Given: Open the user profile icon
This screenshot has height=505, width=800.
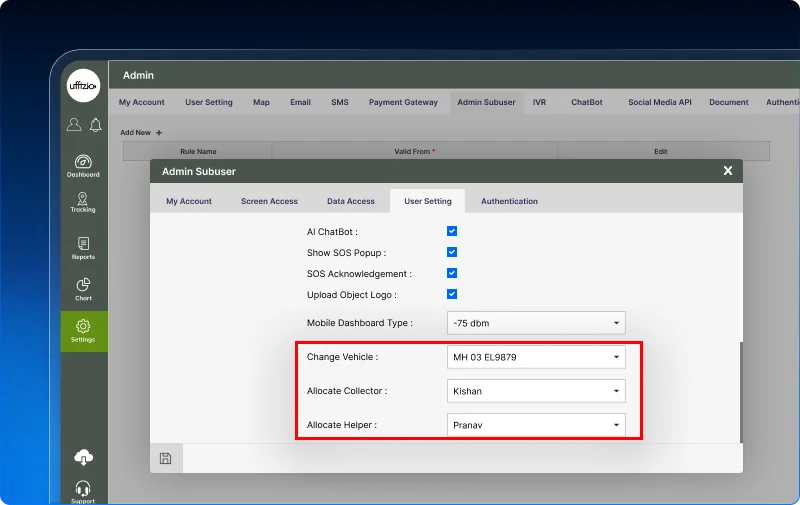Looking at the screenshot, I should tap(74, 124).
